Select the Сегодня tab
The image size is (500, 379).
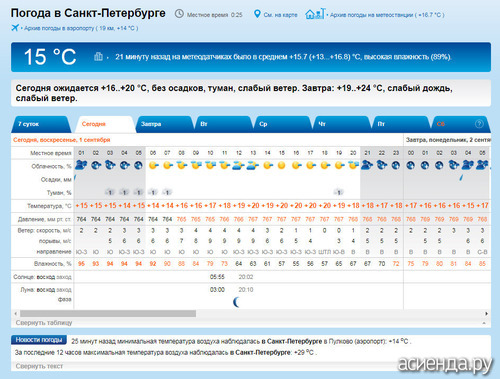[105, 124]
